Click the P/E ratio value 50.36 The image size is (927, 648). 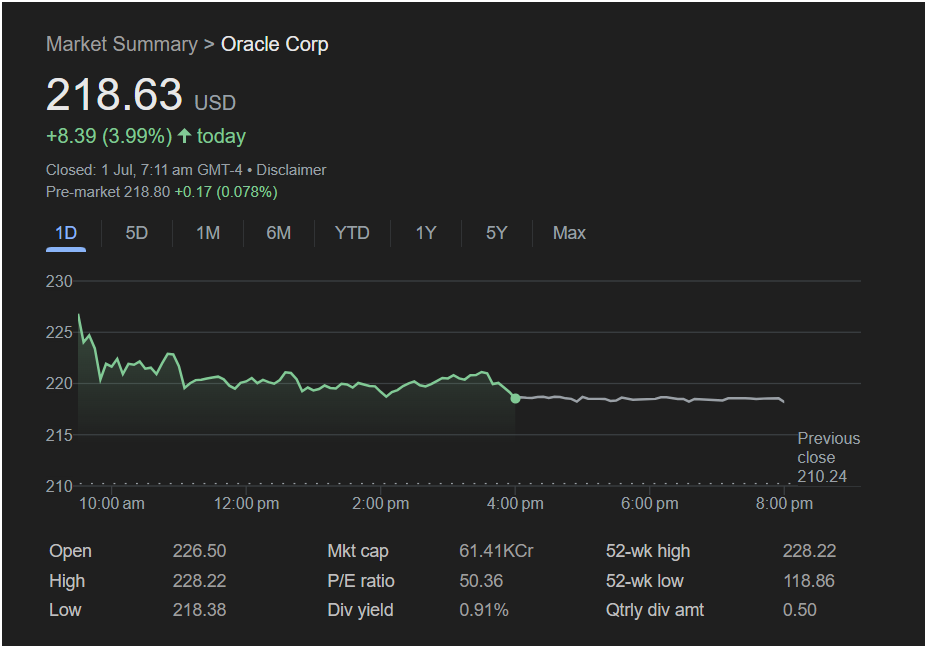[x=481, y=581]
